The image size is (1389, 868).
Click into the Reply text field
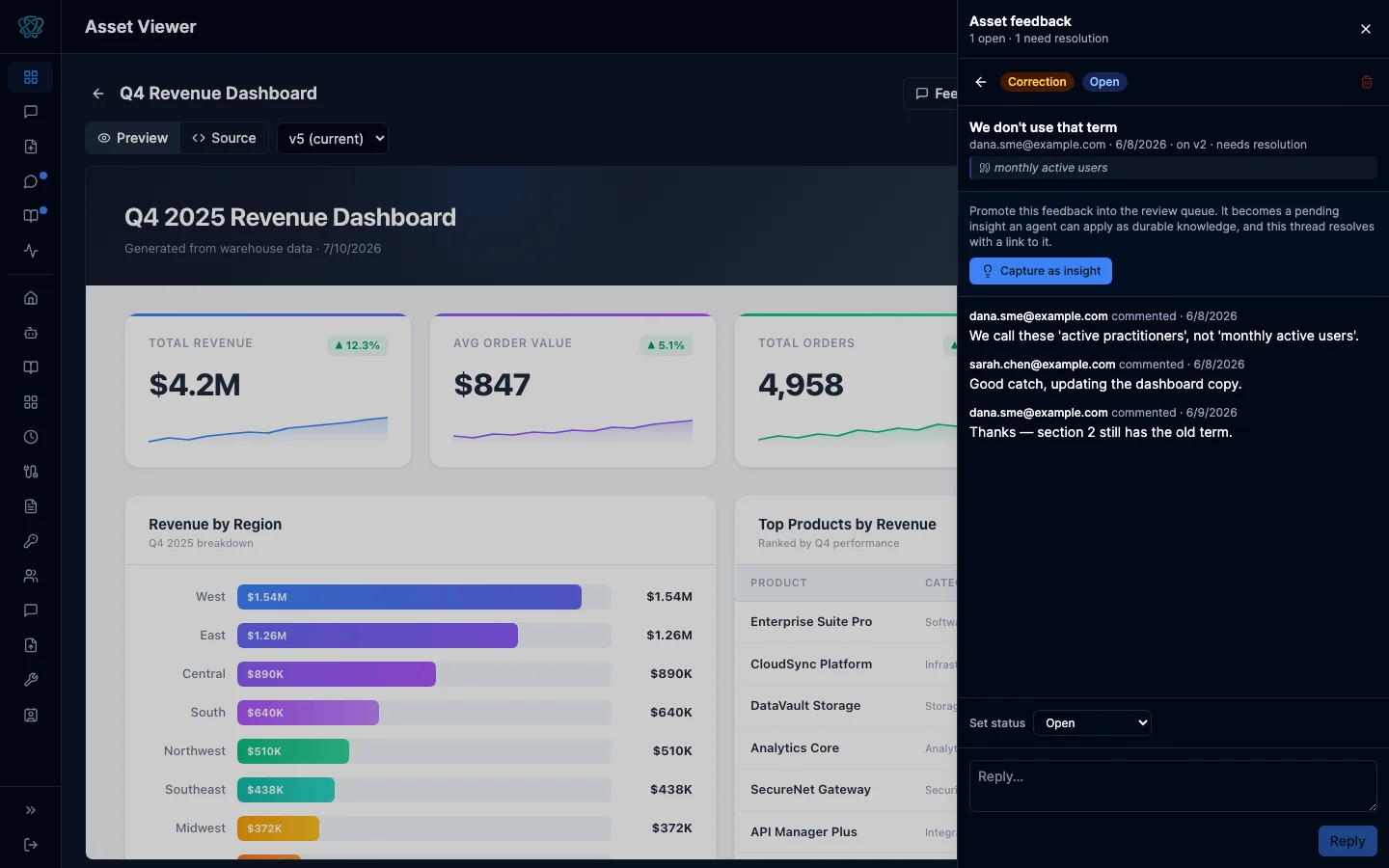coord(1173,786)
